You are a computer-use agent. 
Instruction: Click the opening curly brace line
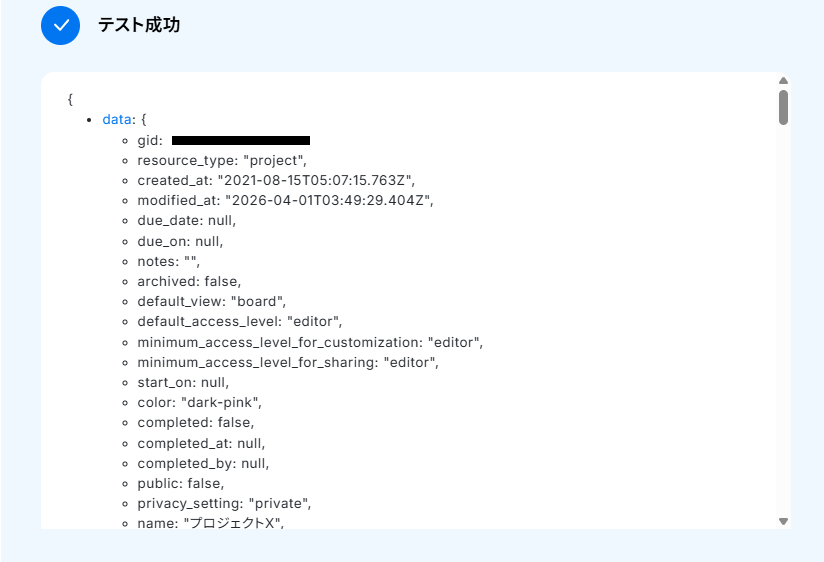coord(70,99)
